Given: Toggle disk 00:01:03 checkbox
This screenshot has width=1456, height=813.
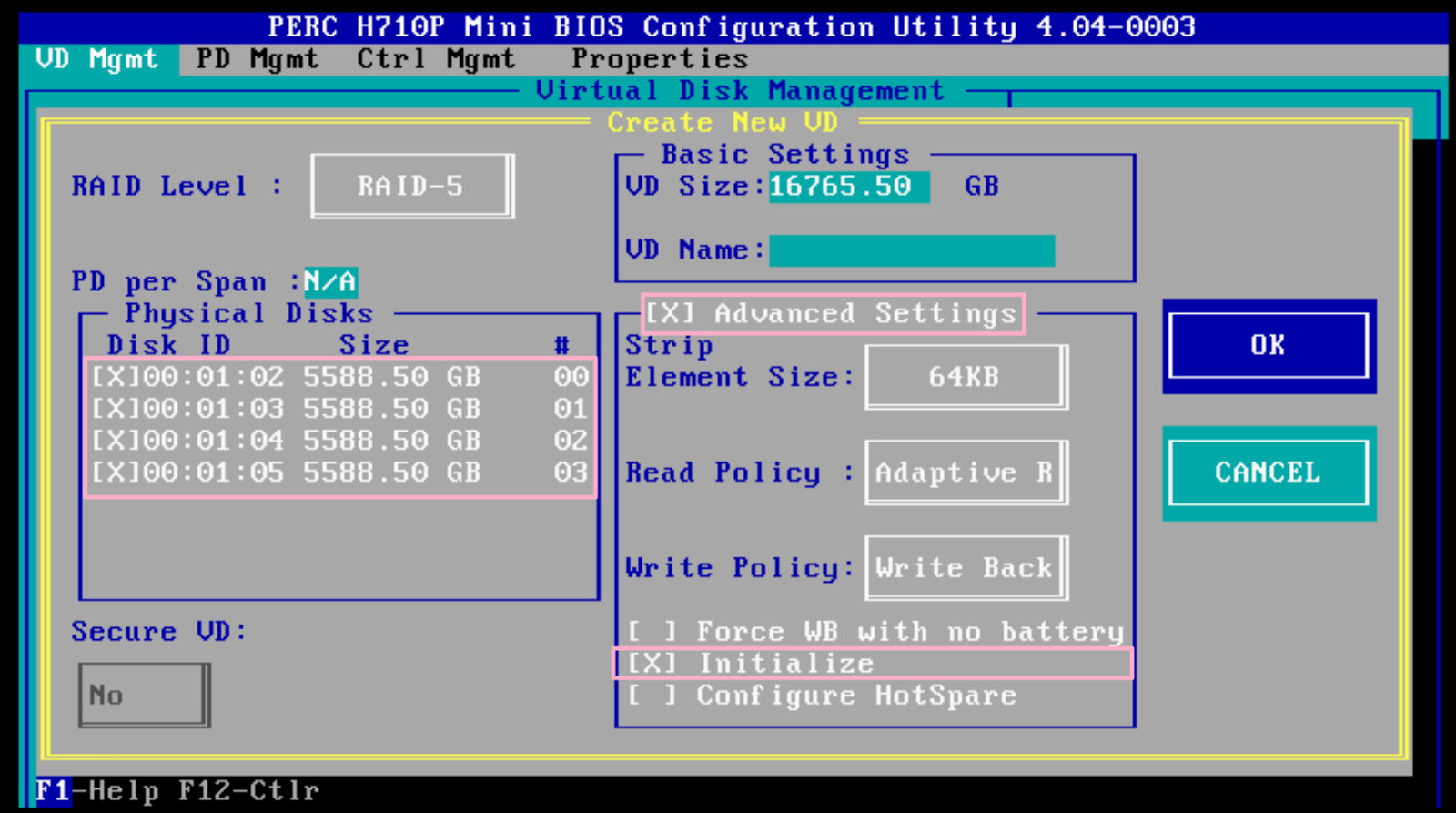Looking at the screenshot, I should point(116,409).
